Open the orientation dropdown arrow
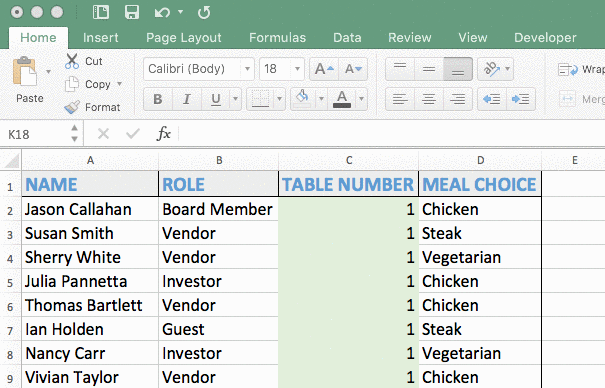Screen dimensions: 605x388 (x=508, y=69)
